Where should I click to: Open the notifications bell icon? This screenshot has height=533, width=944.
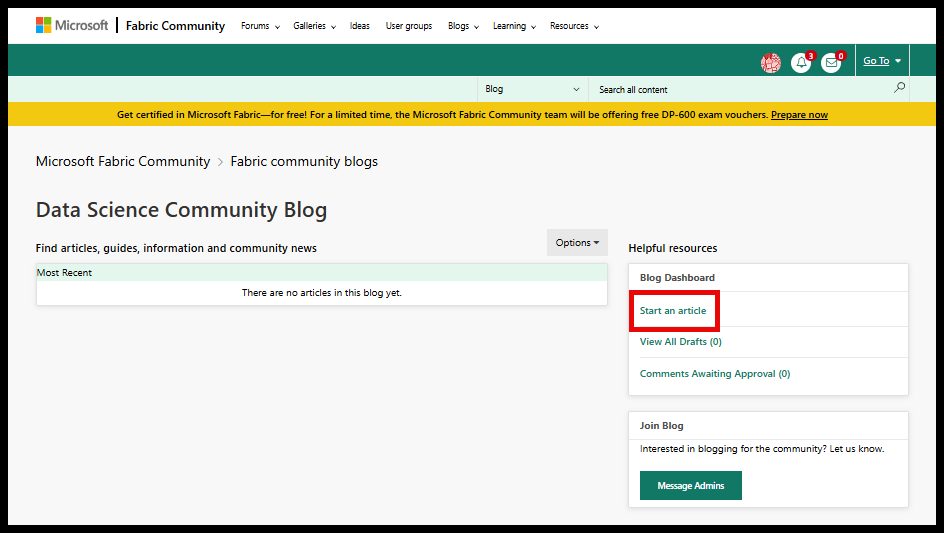[x=801, y=63]
